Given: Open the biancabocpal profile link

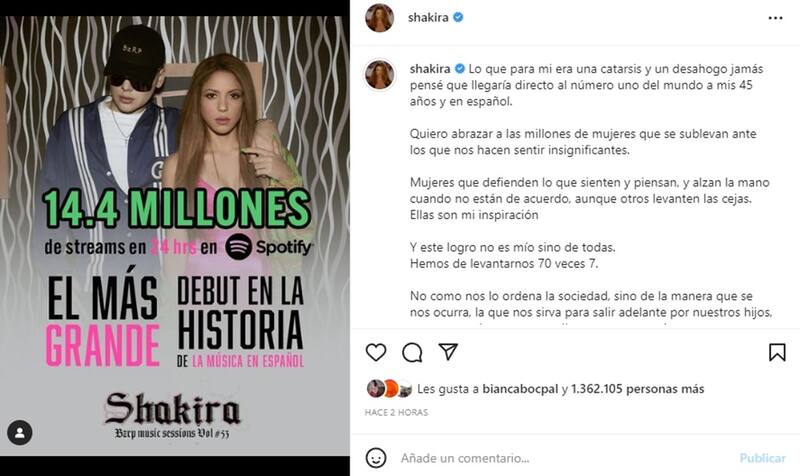Looking at the screenshot, I should pos(520,389).
